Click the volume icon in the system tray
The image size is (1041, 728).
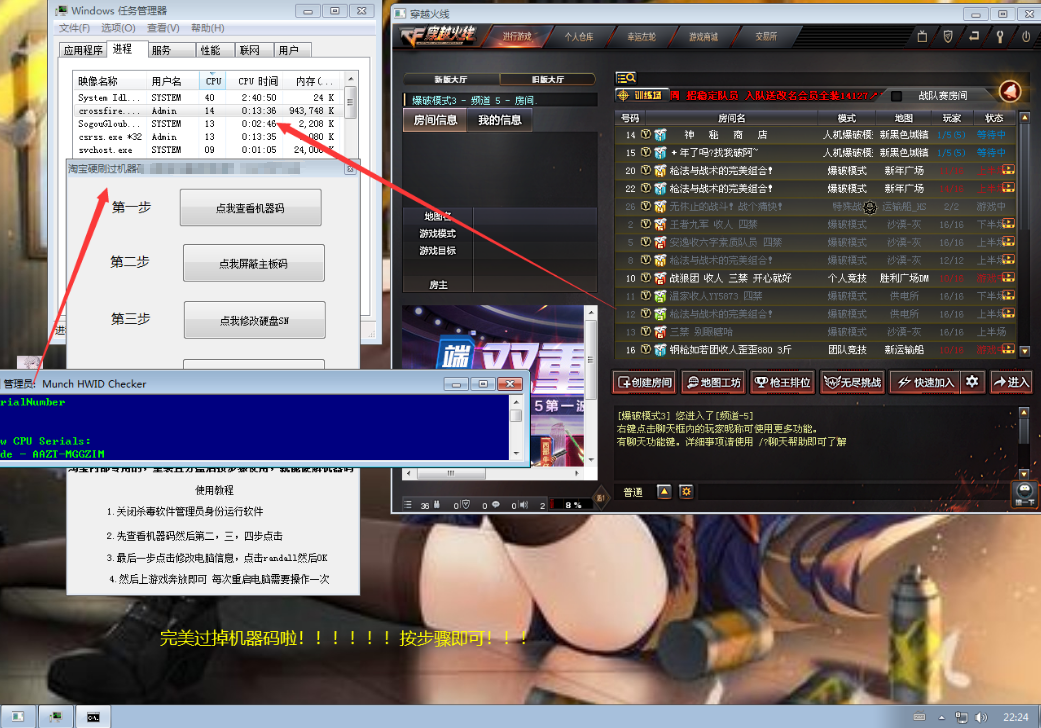tap(980, 717)
